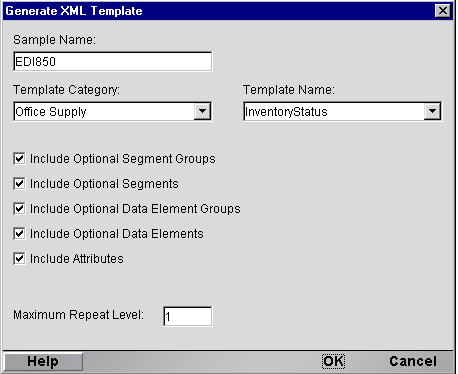Uncheck Include Optional Data Element Groups
Viewport: 458px width, 374px height.
[19, 209]
